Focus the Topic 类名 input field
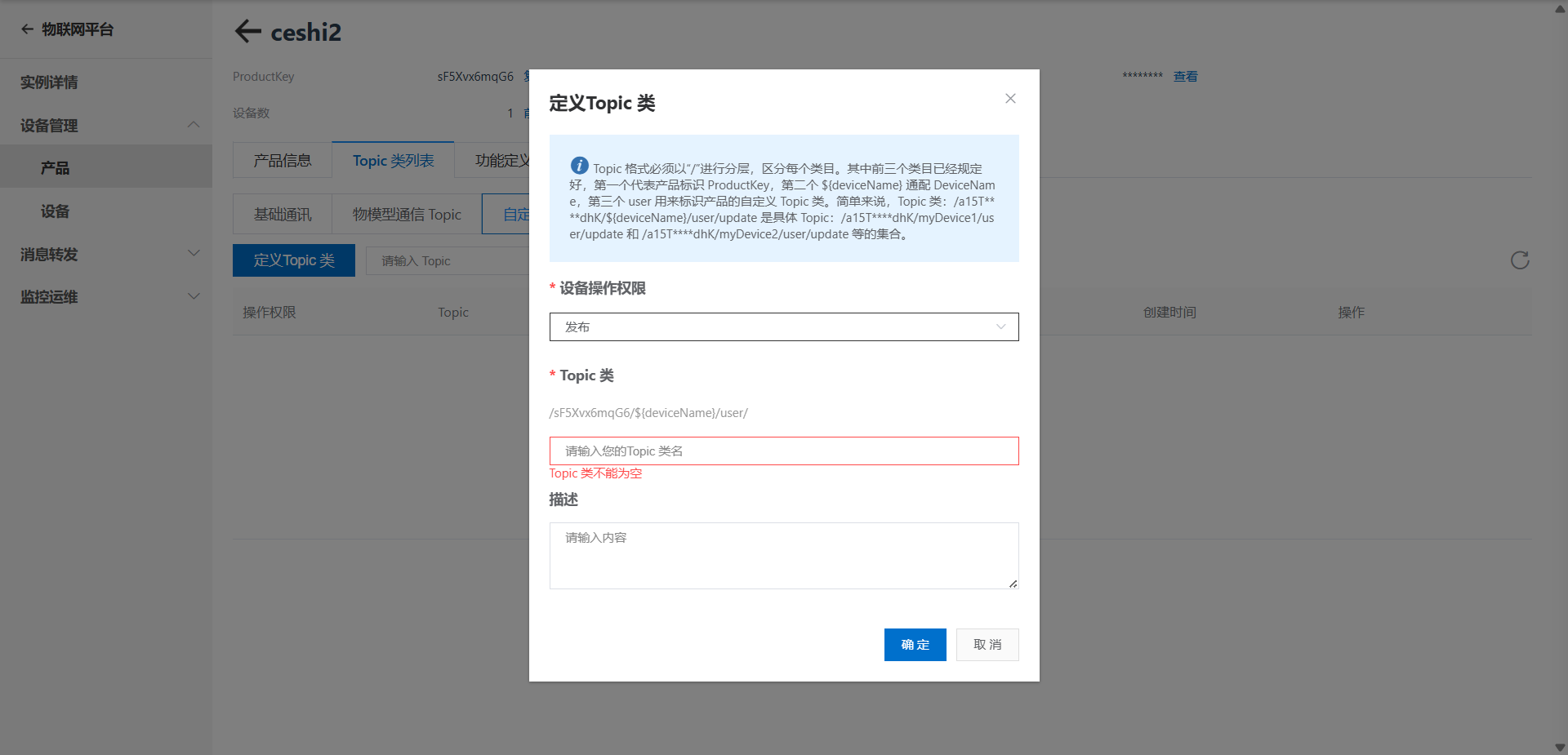 [x=784, y=451]
